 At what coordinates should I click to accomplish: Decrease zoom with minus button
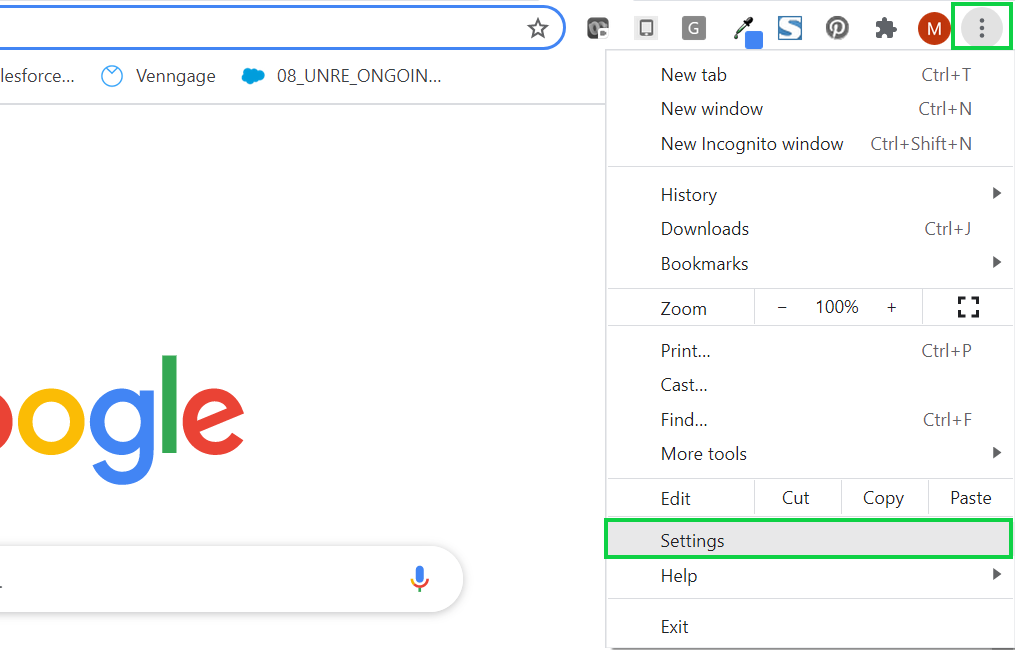[x=782, y=308]
